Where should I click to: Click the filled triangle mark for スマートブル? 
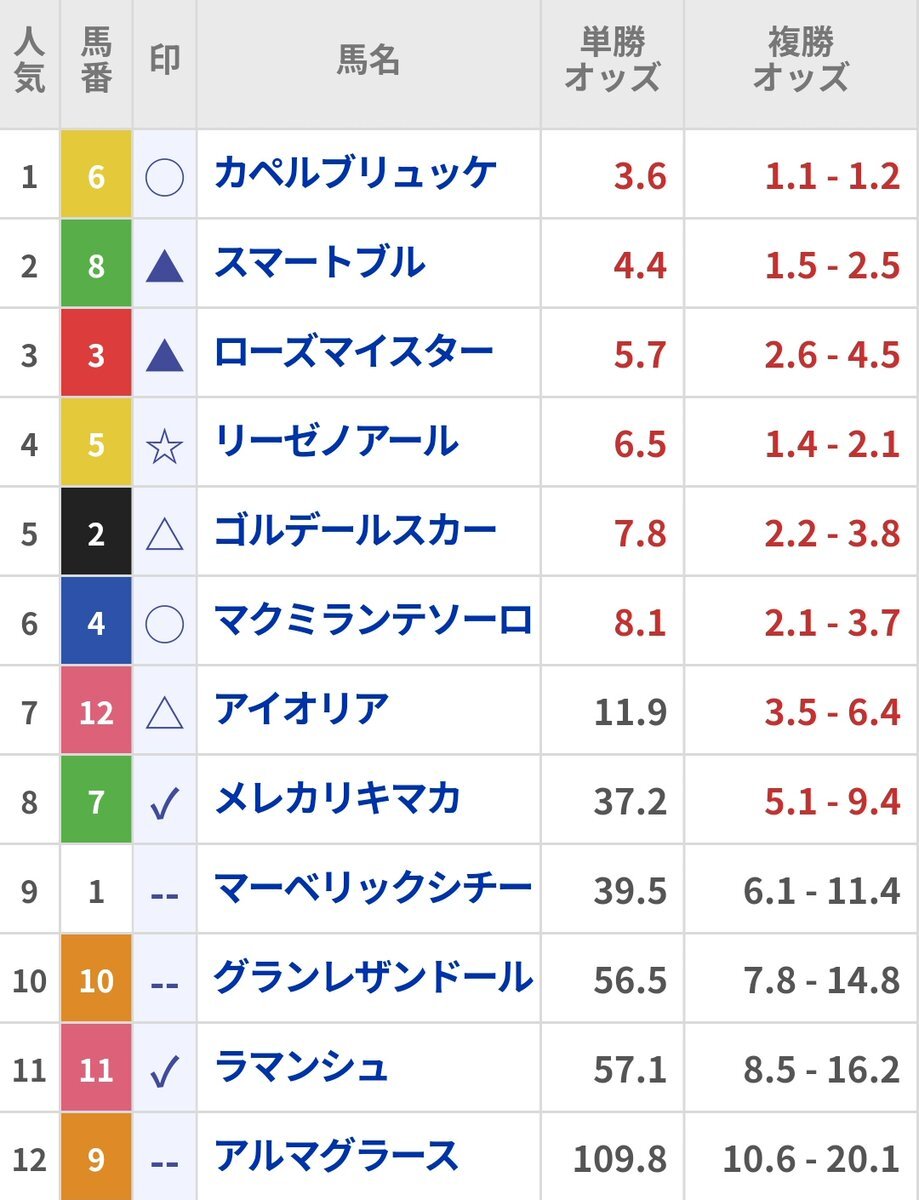tap(164, 266)
